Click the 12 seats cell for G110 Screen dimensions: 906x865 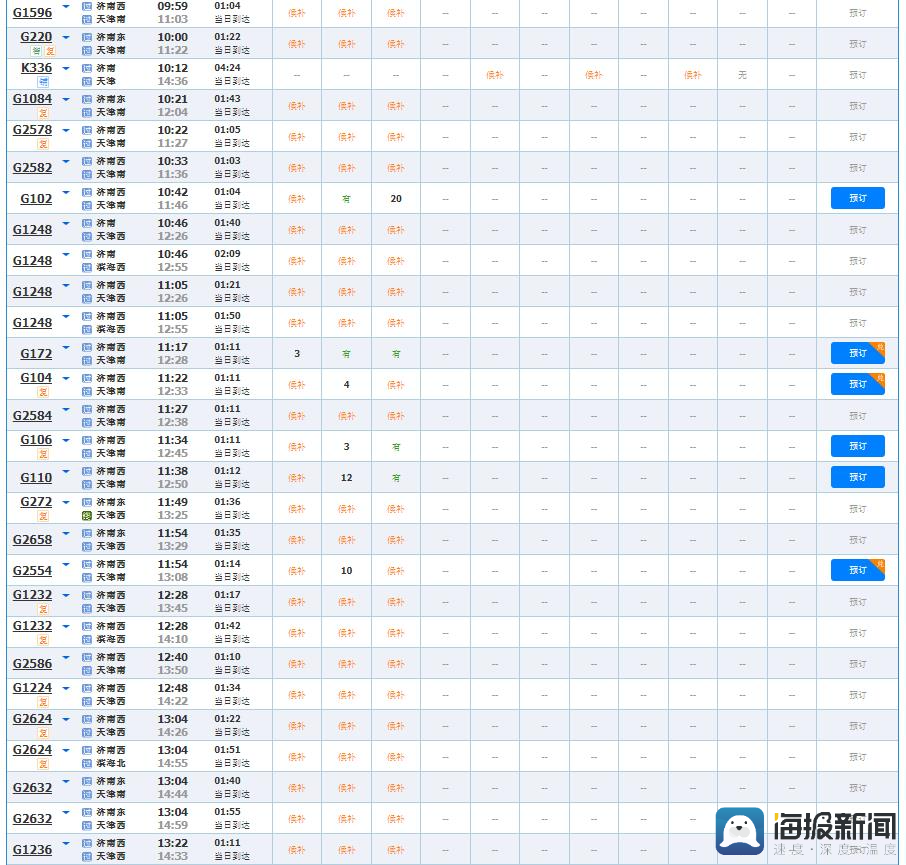pyautogui.click(x=347, y=478)
